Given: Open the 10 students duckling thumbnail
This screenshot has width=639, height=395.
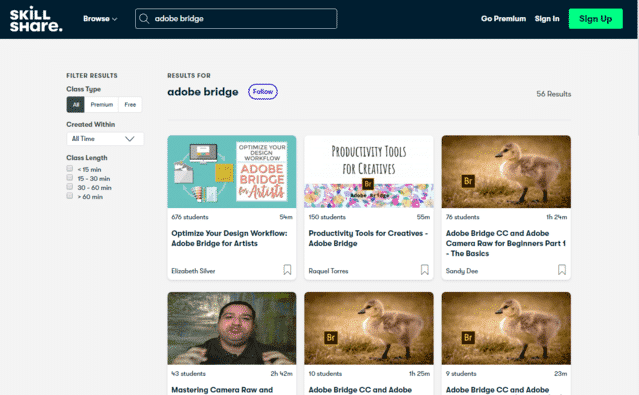Looking at the screenshot, I should (x=369, y=328).
